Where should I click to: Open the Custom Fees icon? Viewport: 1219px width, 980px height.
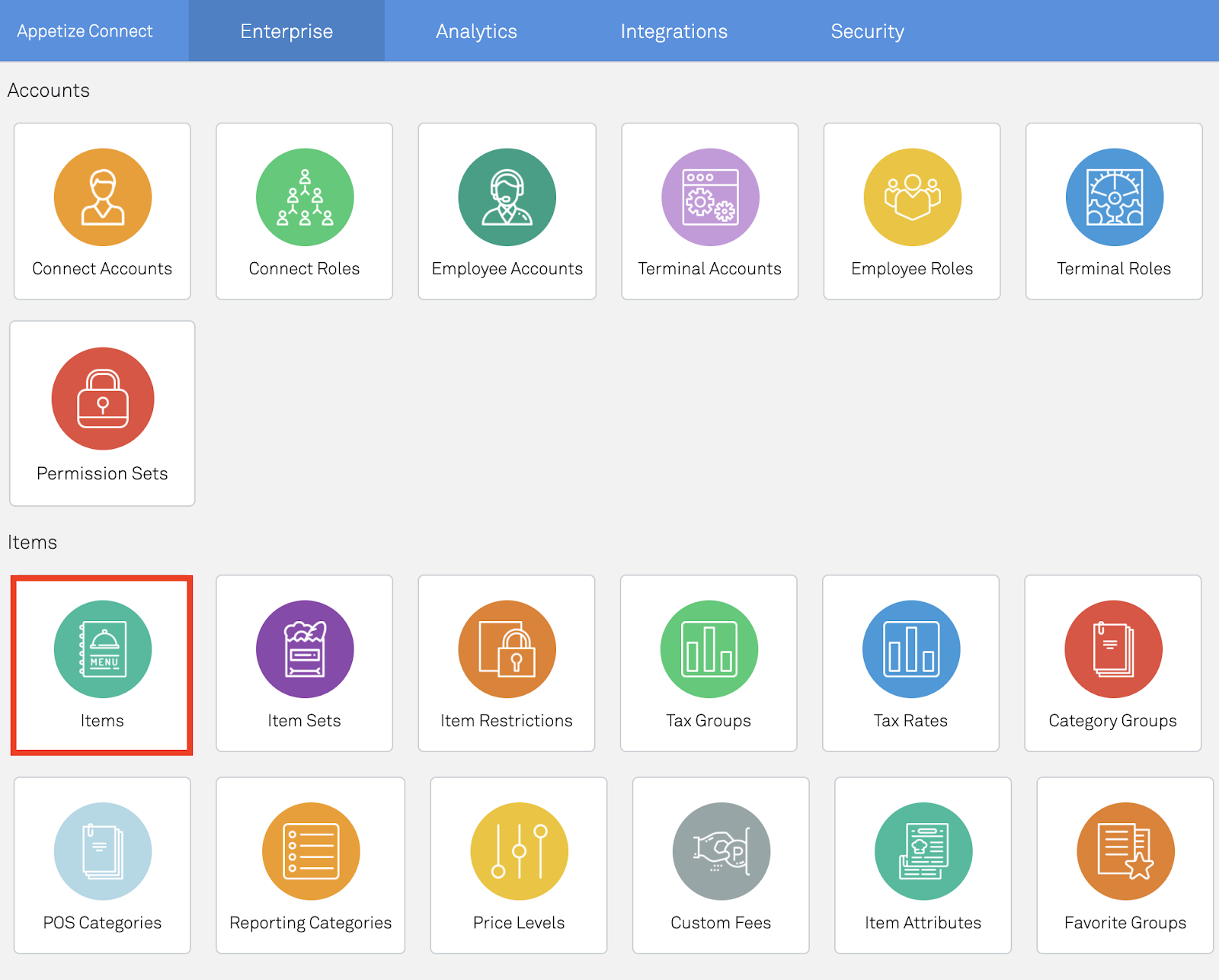click(721, 851)
